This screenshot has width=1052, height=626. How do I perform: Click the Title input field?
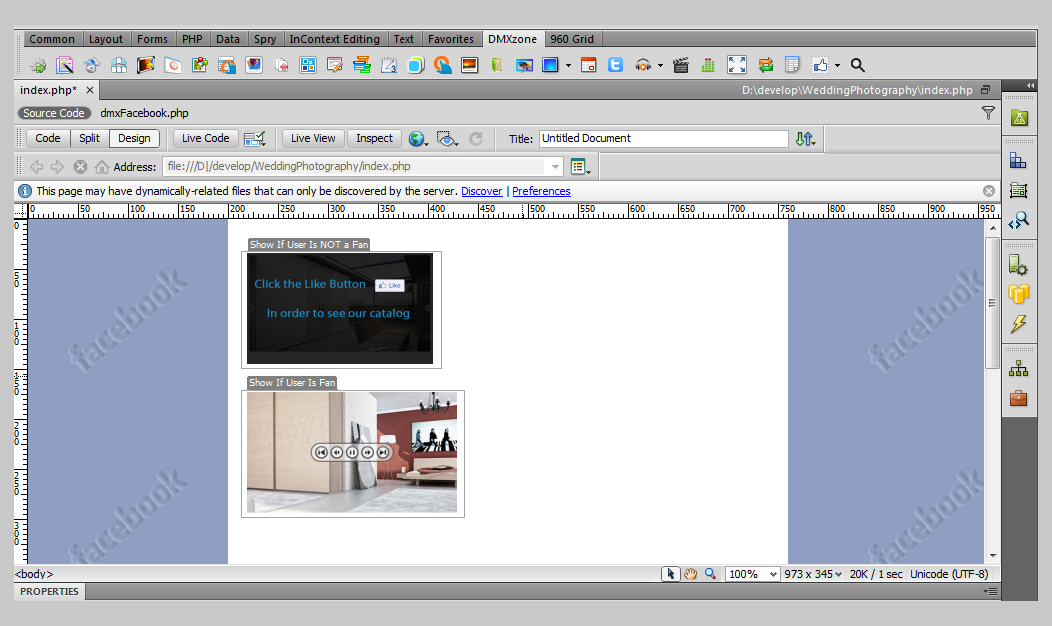664,138
